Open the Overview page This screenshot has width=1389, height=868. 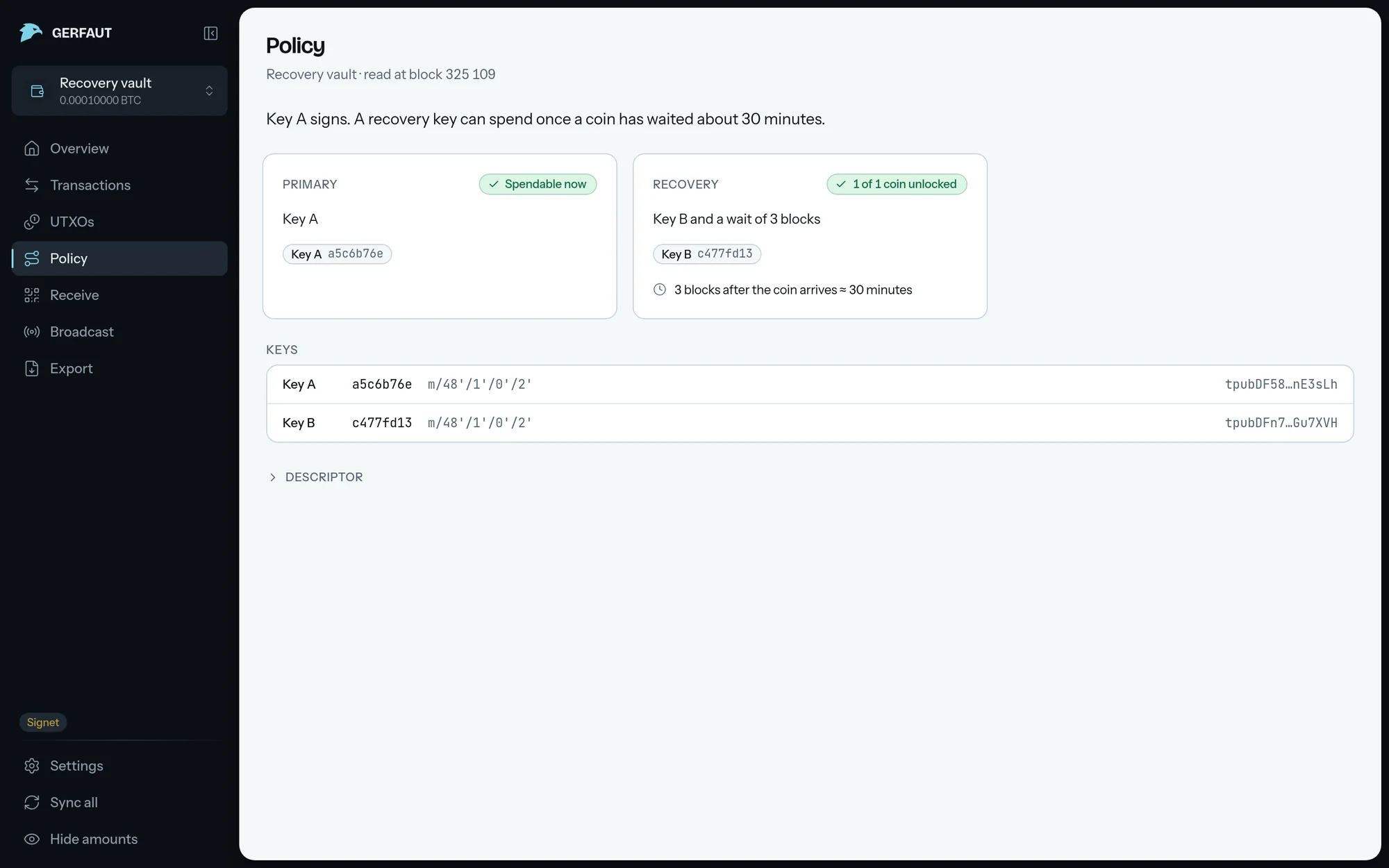click(119, 149)
